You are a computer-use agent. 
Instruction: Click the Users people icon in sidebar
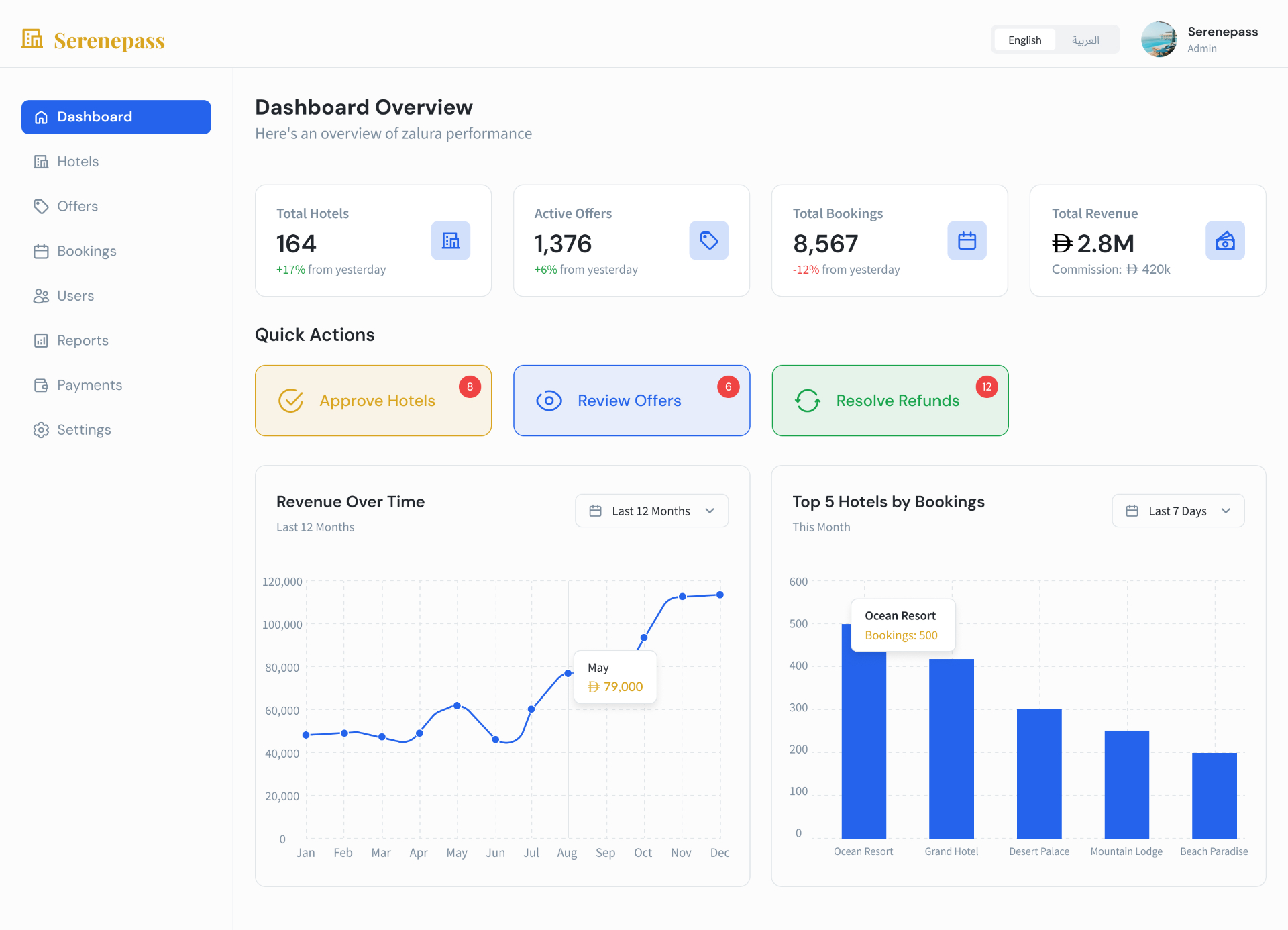(x=41, y=296)
